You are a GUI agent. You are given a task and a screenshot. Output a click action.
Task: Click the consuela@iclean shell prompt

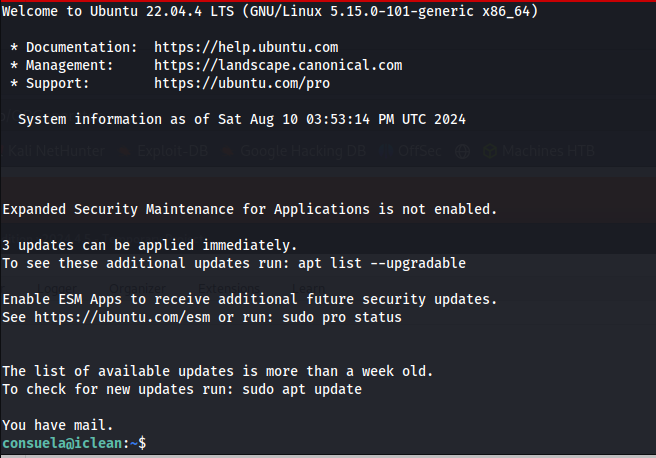(74, 443)
